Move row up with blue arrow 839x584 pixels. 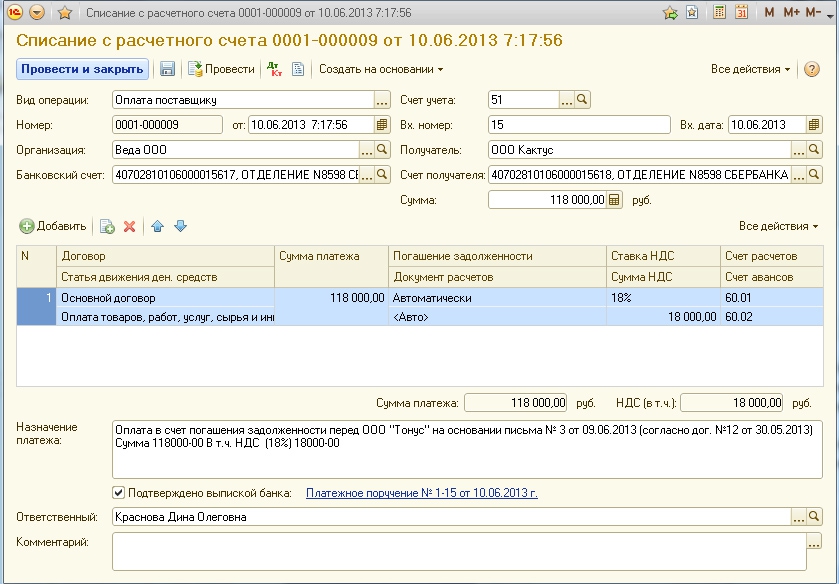point(157,226)
